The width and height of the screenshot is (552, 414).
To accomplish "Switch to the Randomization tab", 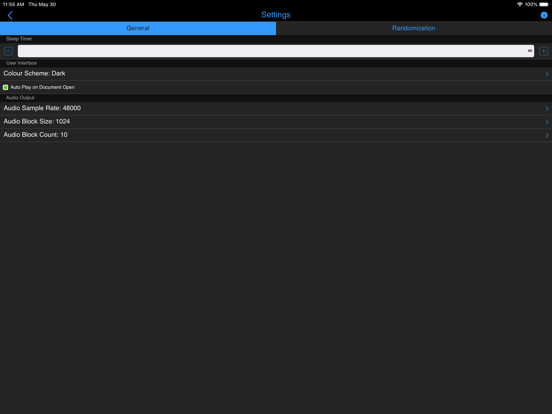I will click(414, 28).
